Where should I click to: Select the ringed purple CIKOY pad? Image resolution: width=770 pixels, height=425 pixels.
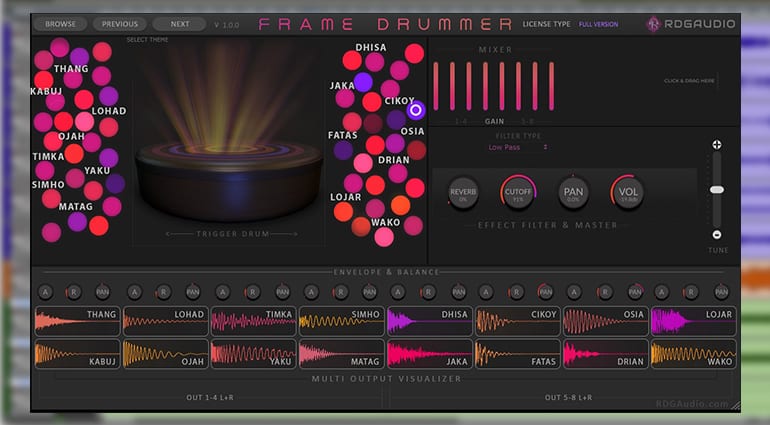coord(415,110)
